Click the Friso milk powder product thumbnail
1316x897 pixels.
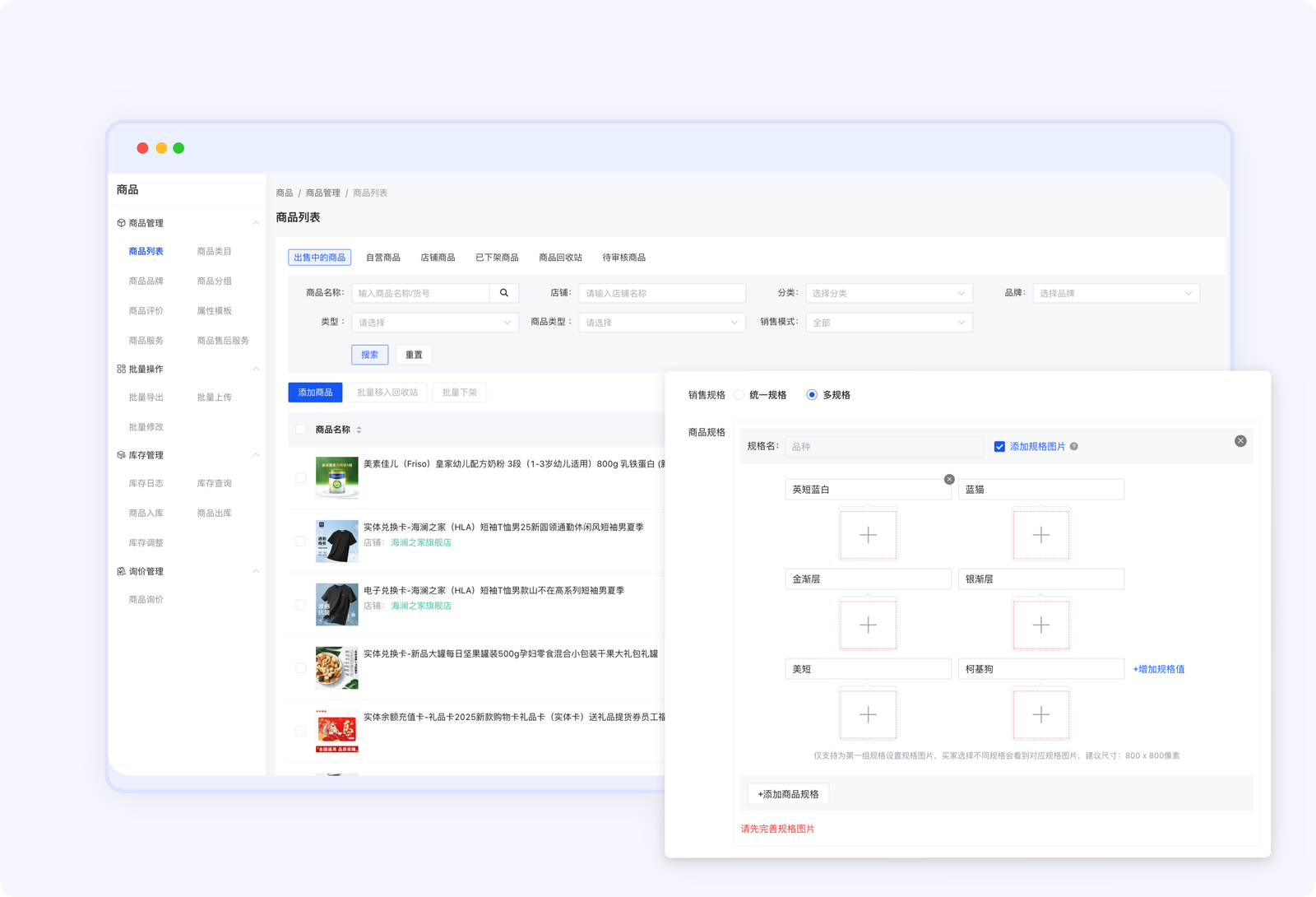[336, 478]
